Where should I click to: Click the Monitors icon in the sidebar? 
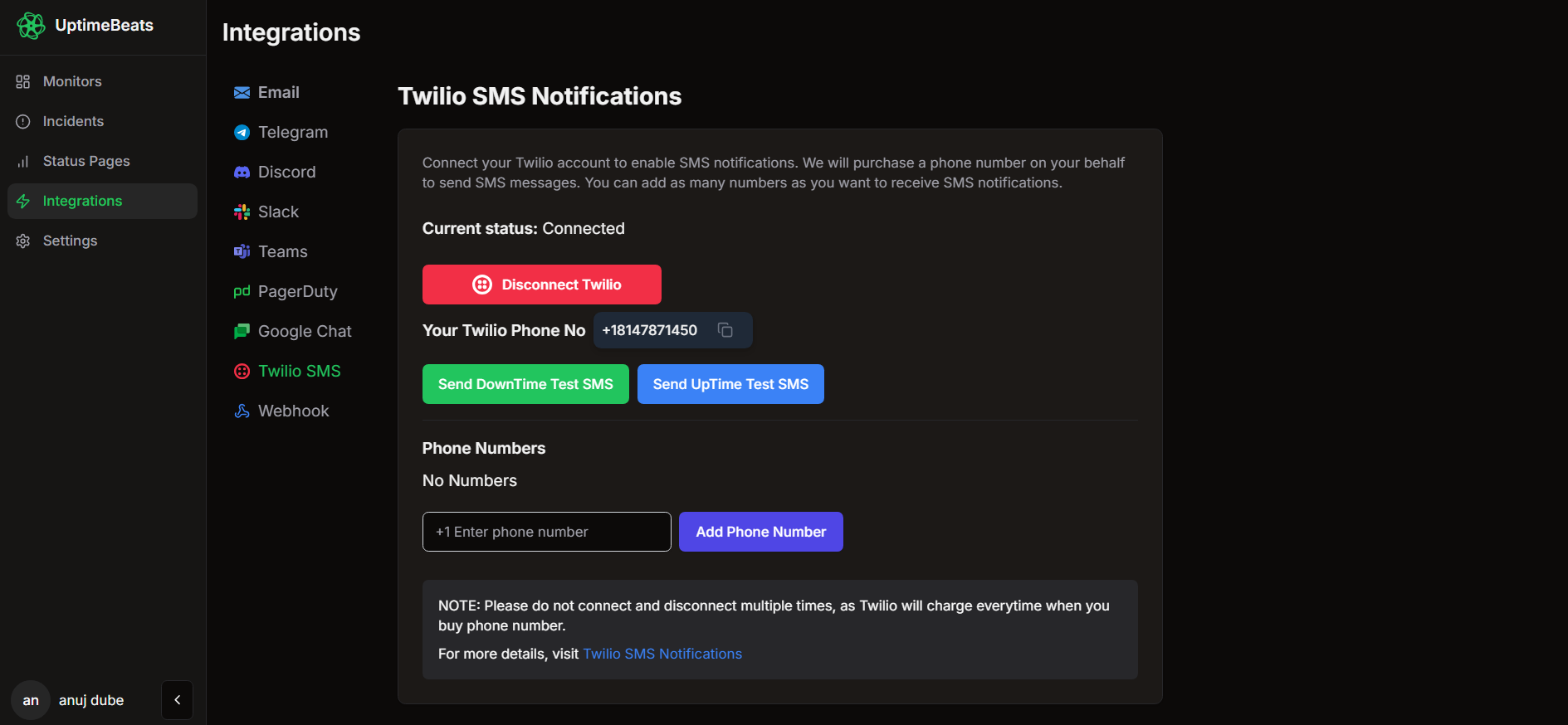pyautogui.click(x=23, y=81)
